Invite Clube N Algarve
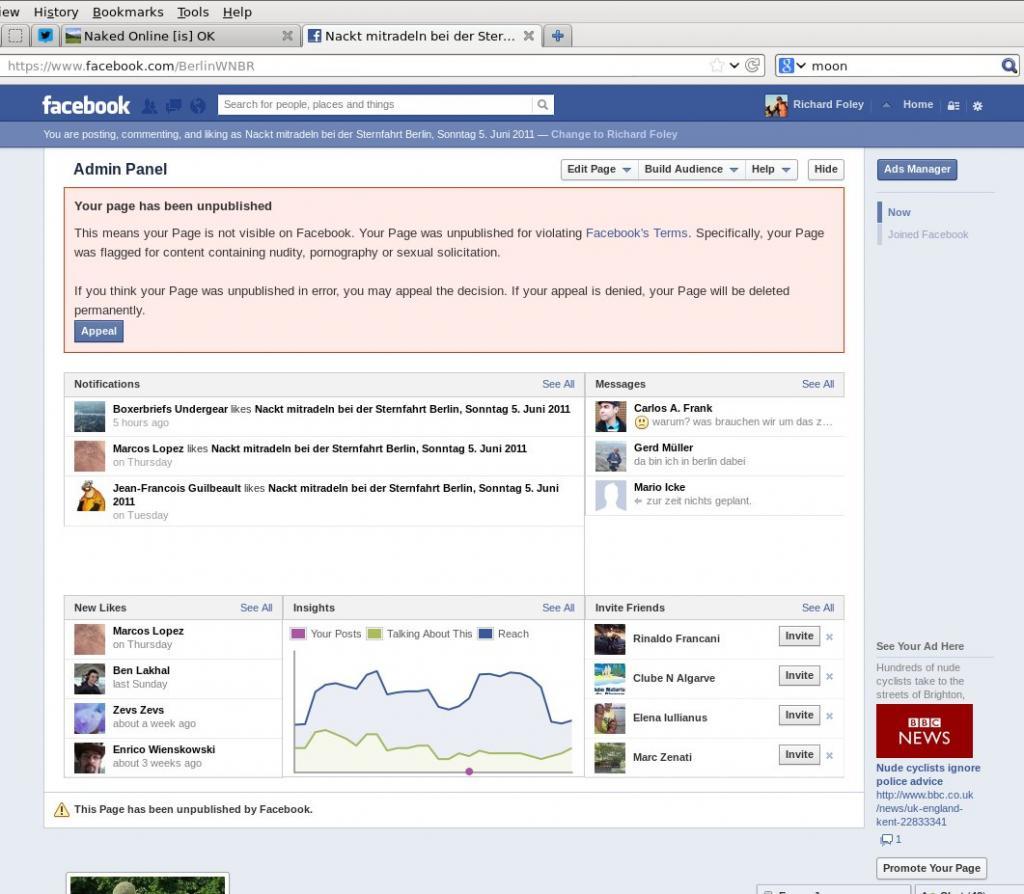This screenshot has width=1024, height=894. click(x=799, y=675)
